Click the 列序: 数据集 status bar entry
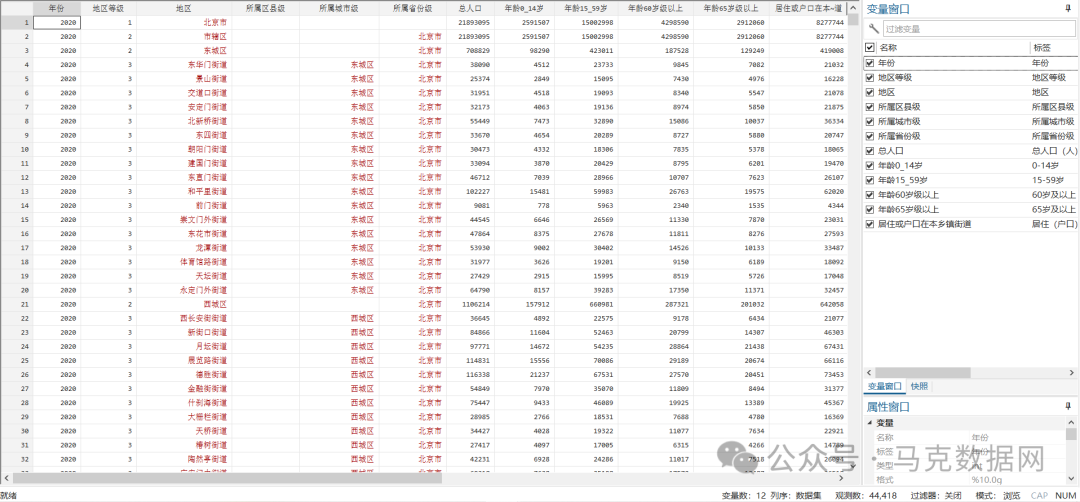This screenshot has width=1080, height=502. pyautogui.click(x=796, y=495)
